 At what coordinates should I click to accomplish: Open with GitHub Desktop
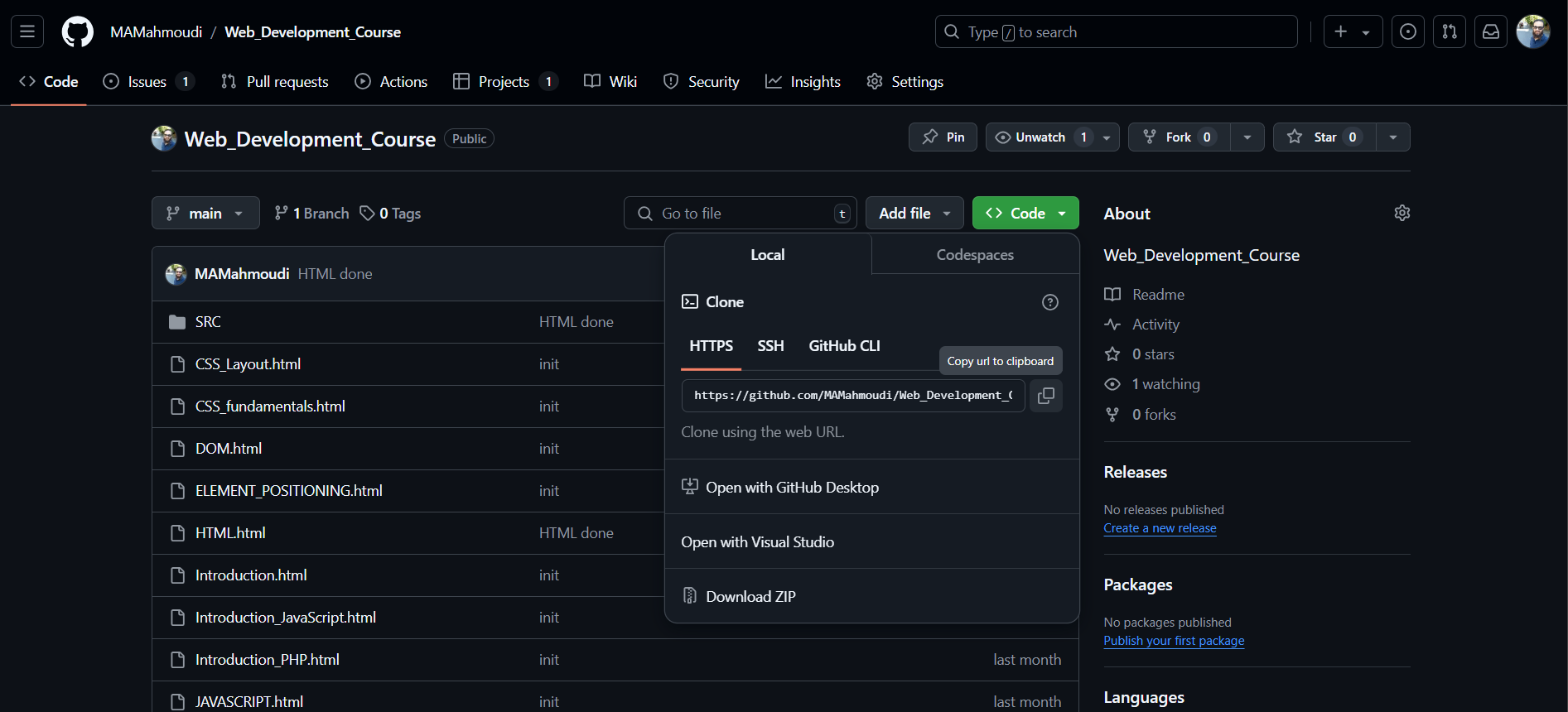tap(872, 488)
